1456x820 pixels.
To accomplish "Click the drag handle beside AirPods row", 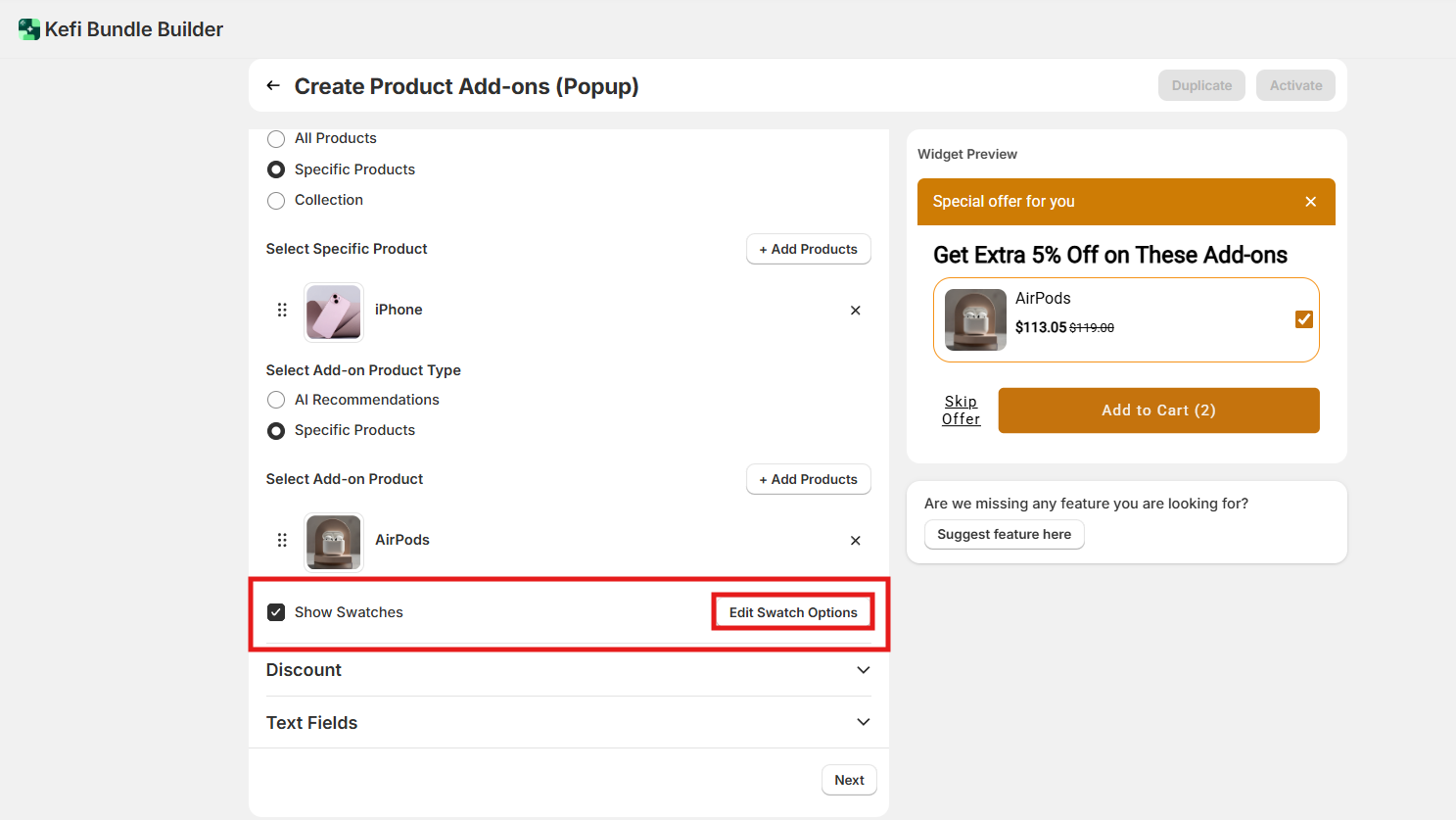I will coord(282,540).
